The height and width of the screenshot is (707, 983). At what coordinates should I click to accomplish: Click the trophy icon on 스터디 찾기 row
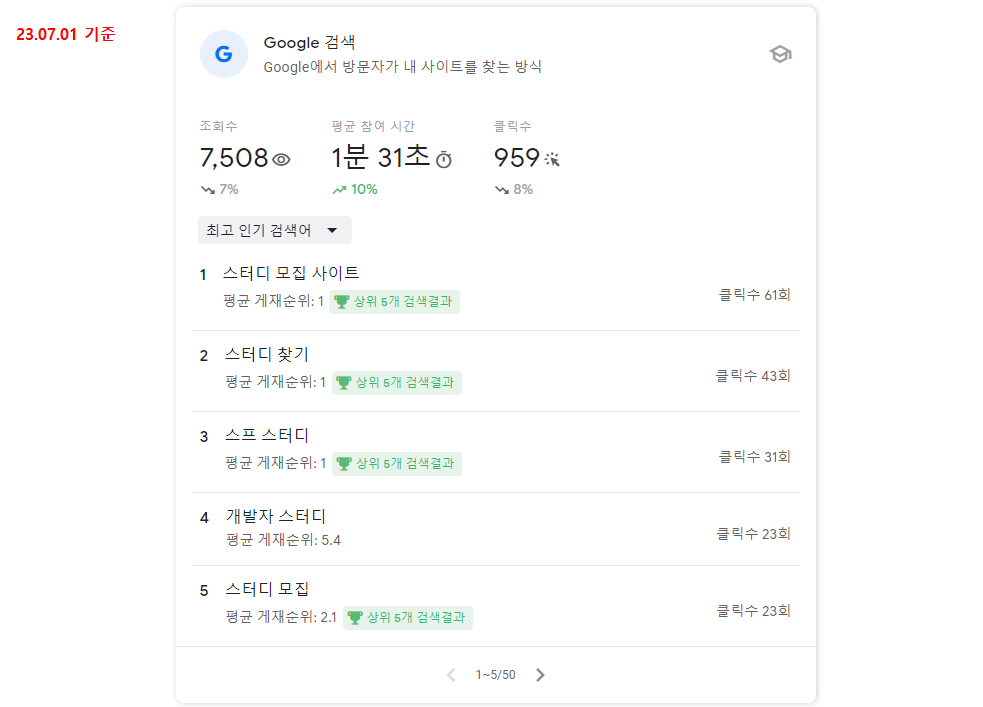pyautogui.click(x=344, y=382)
